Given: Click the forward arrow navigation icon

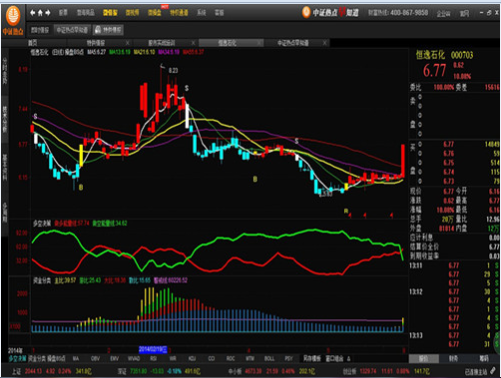Looking at the screenshot, I should (48, 13).
